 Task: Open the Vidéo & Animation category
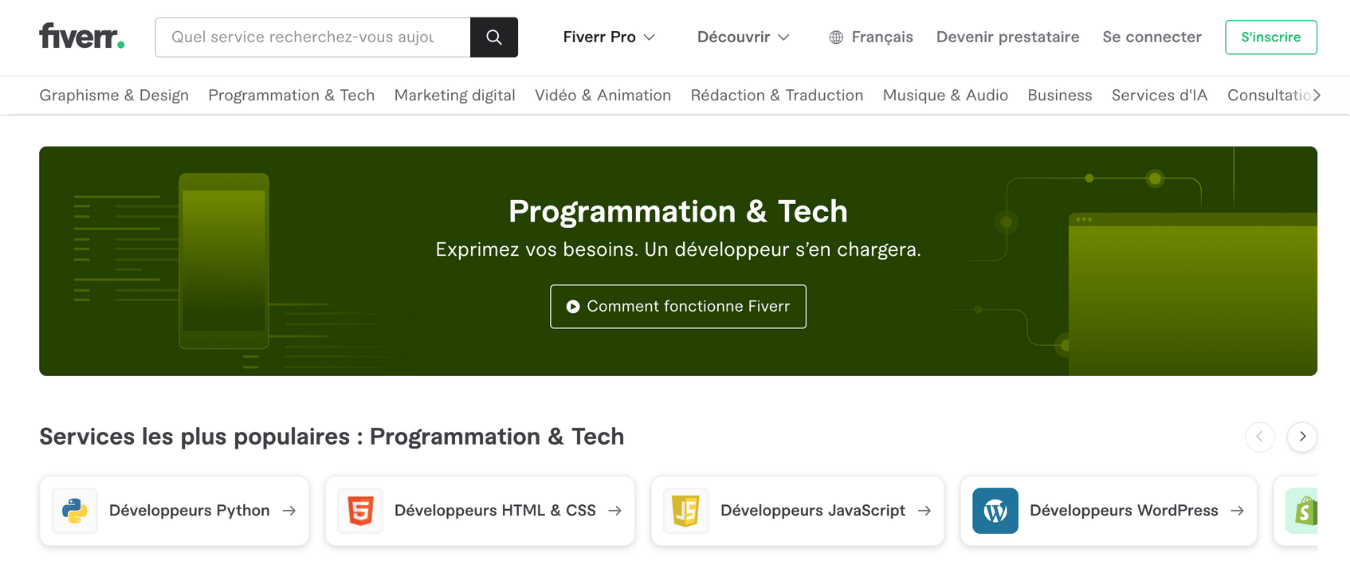(602, 95)
